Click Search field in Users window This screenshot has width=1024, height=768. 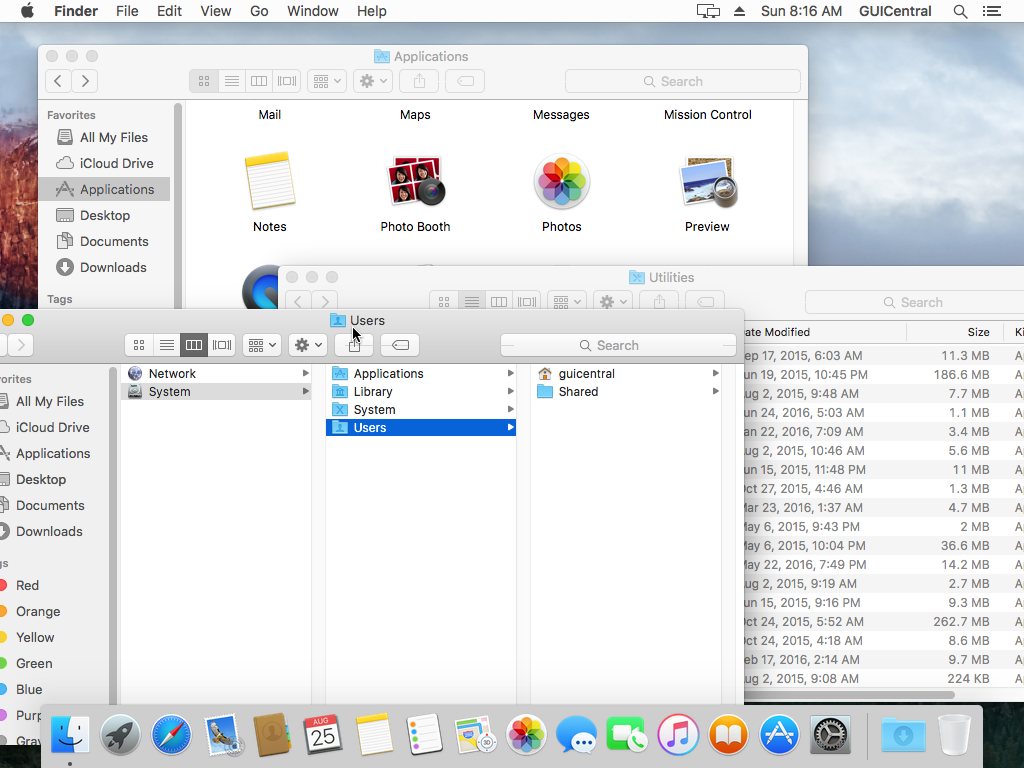[618, 345]
